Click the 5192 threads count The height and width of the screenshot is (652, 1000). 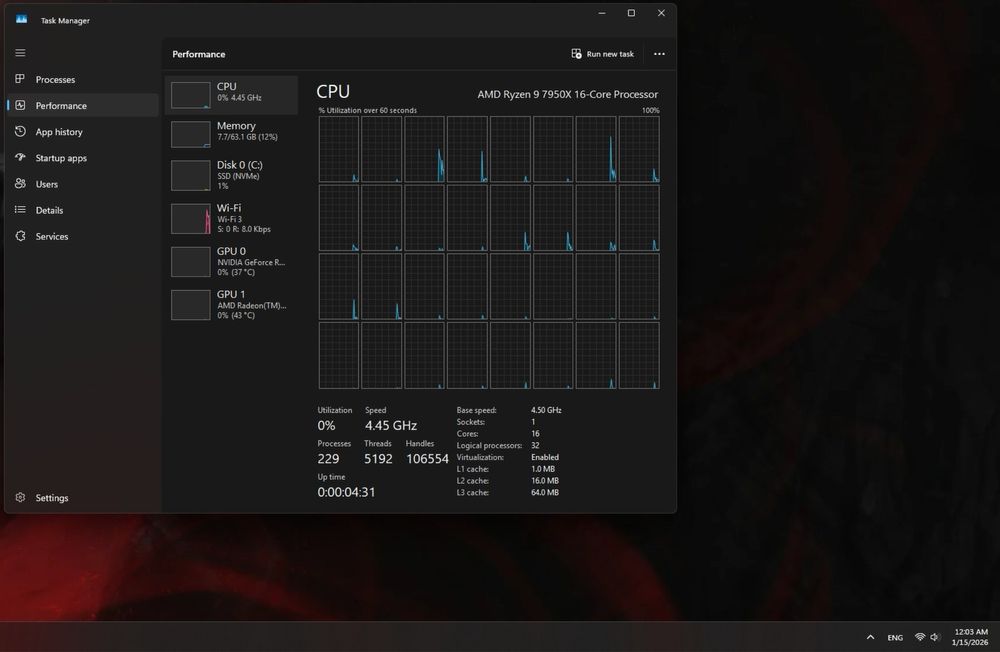[378, 459]
